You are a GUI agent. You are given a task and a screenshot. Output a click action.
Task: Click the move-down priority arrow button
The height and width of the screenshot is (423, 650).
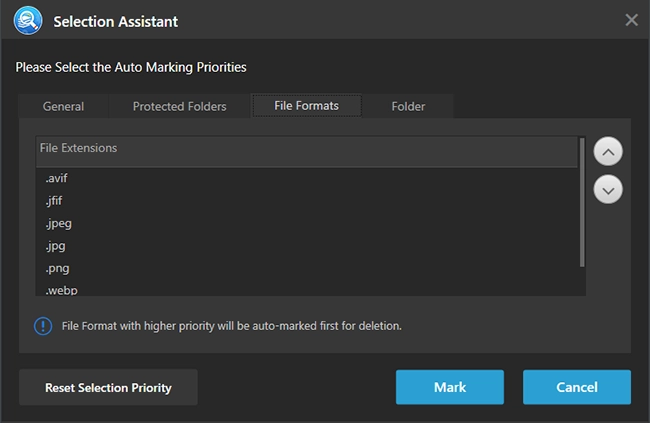[x=608, y=190]
